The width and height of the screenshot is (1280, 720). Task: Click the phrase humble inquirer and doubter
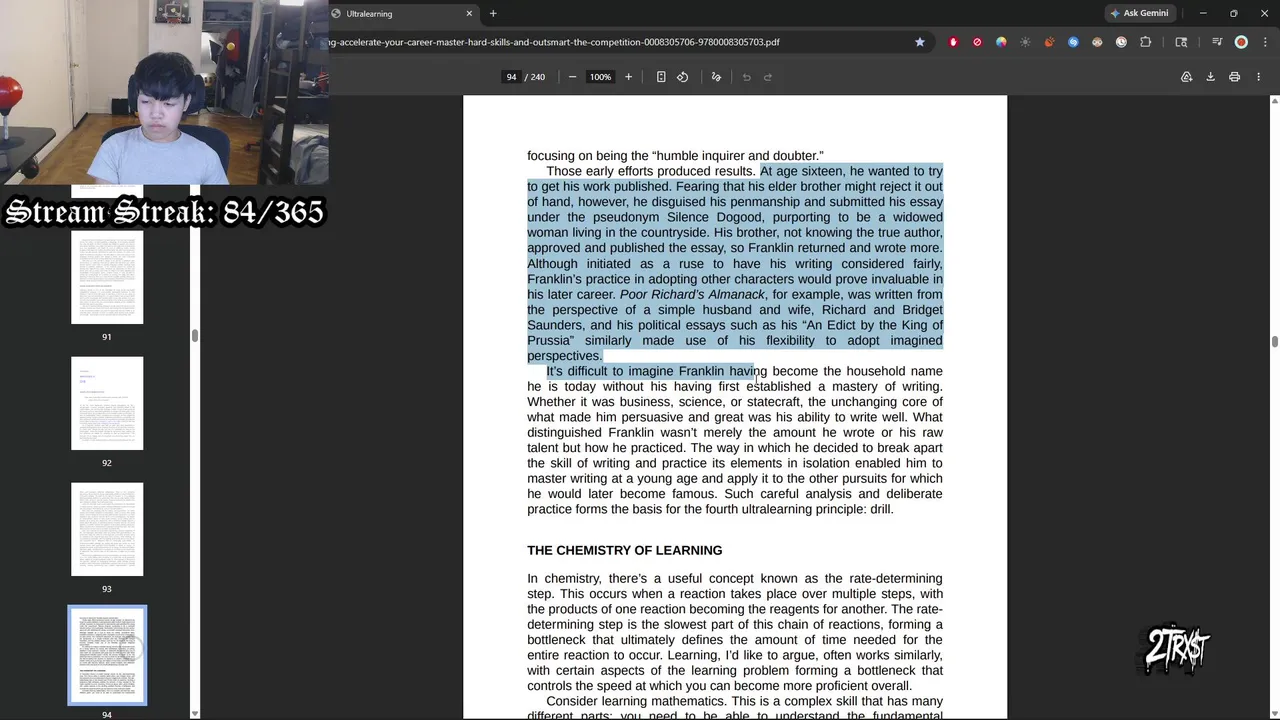click(x=736, y=156)
